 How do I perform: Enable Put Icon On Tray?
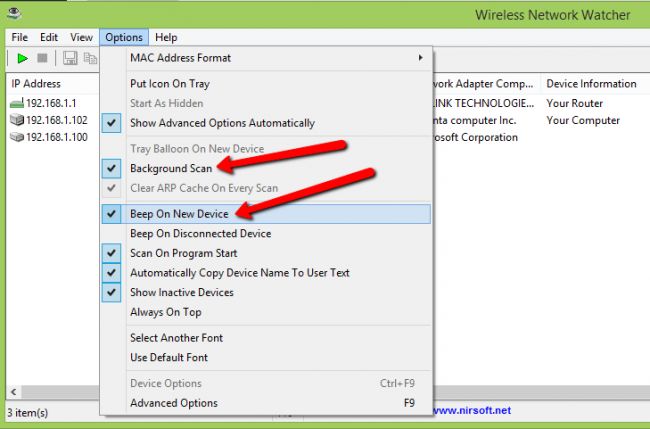pyautogui.click(x=266, y=84)
